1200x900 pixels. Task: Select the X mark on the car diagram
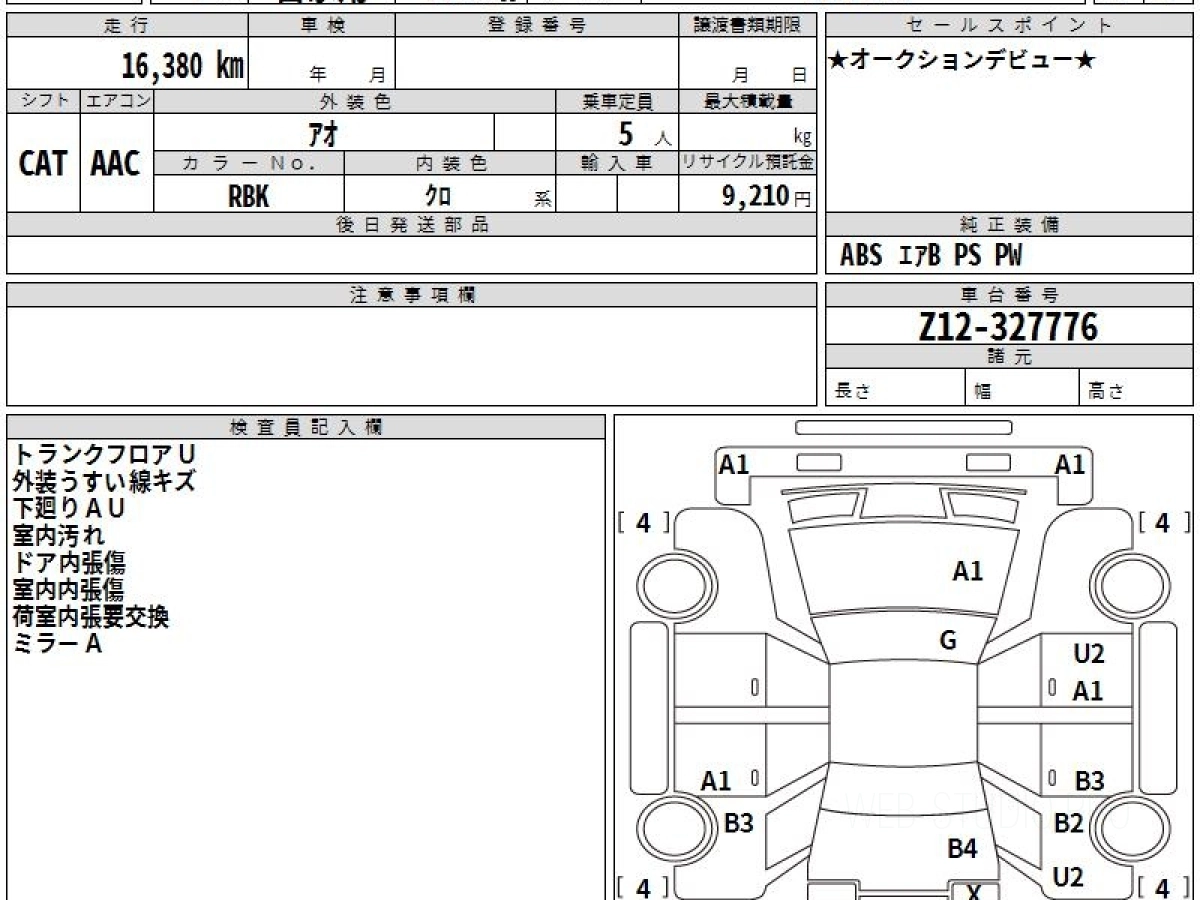(973, 891)
